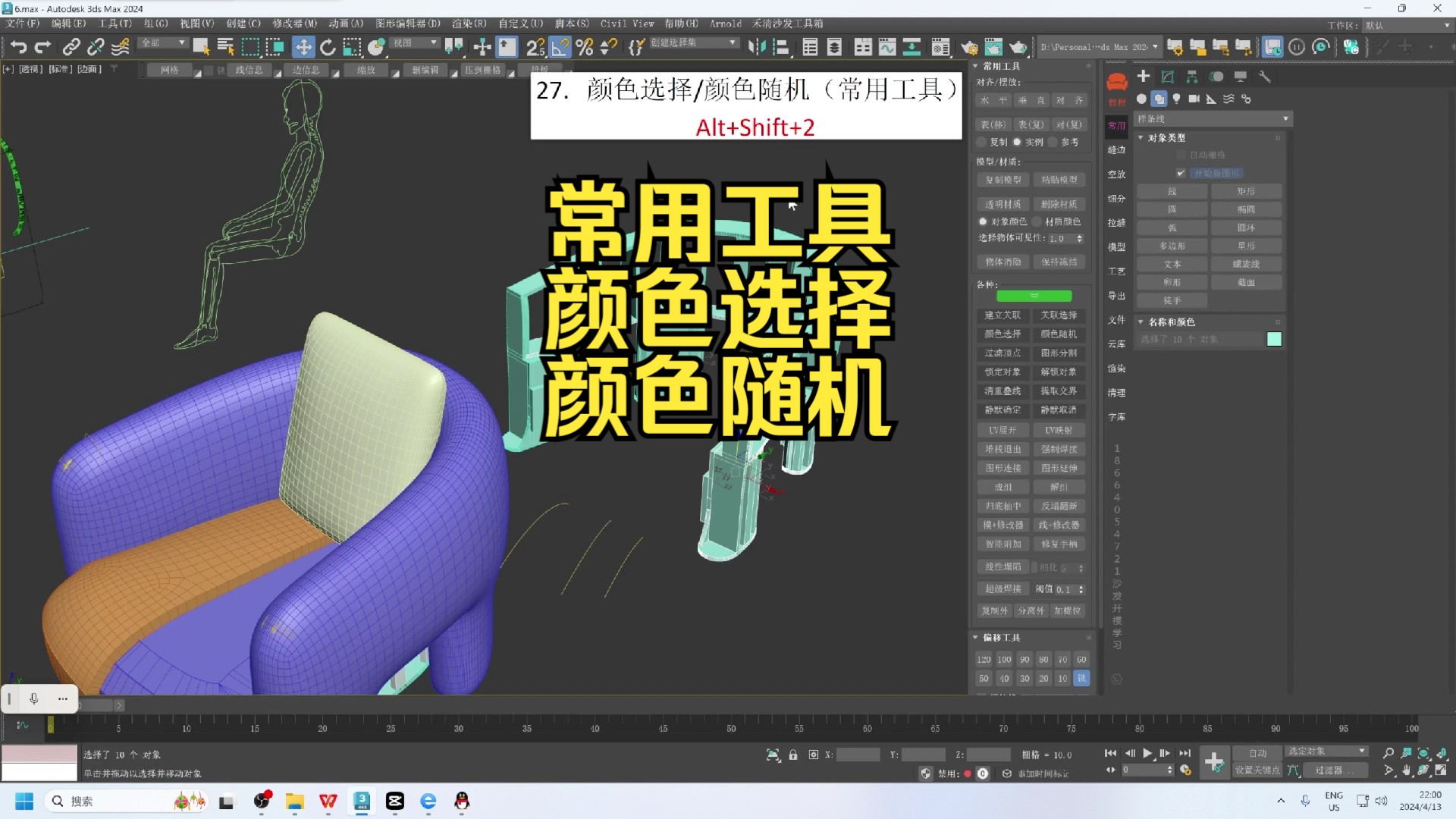This screenshot has width=1456, height=819.
Task: Click the object color swatch in 名称和颜色
Action: click(x=1274, y=339)
